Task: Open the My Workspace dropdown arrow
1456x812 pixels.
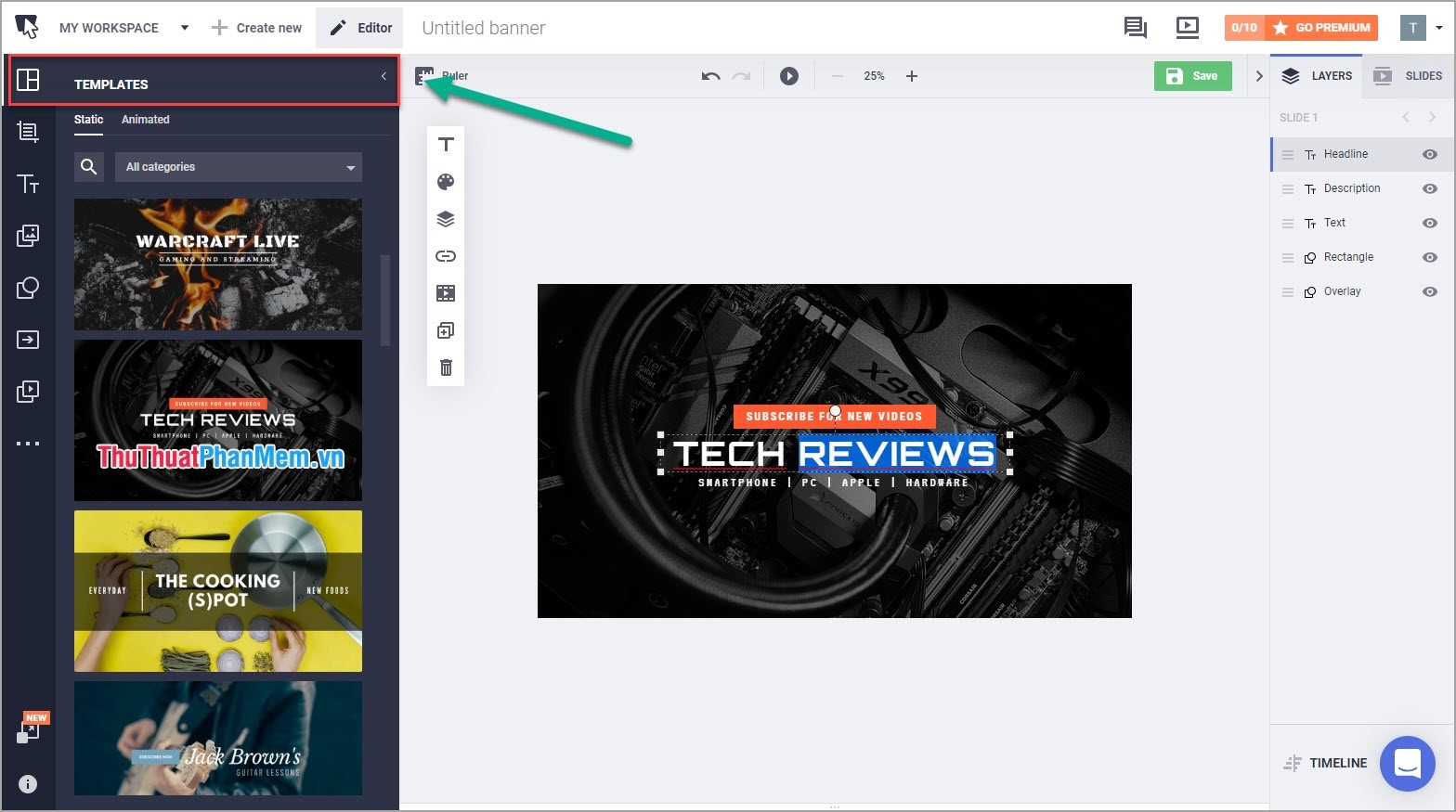Action: (184, 28)
